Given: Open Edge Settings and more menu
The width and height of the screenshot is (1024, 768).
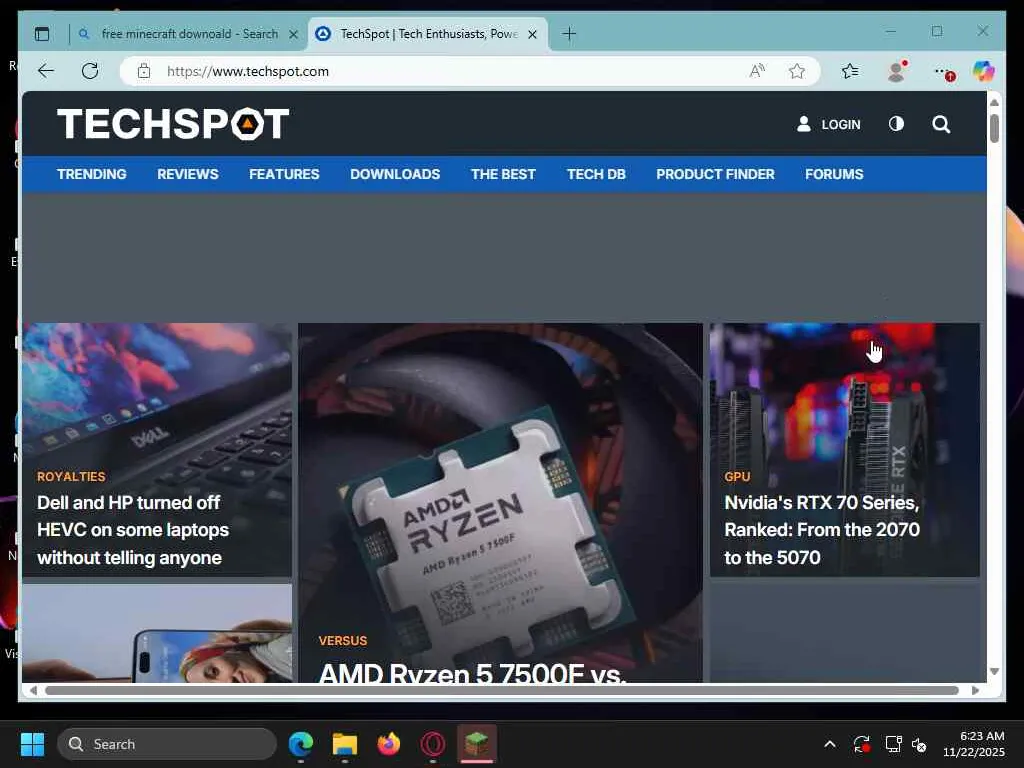Looking at the screenshot, I should pos(943,72).
